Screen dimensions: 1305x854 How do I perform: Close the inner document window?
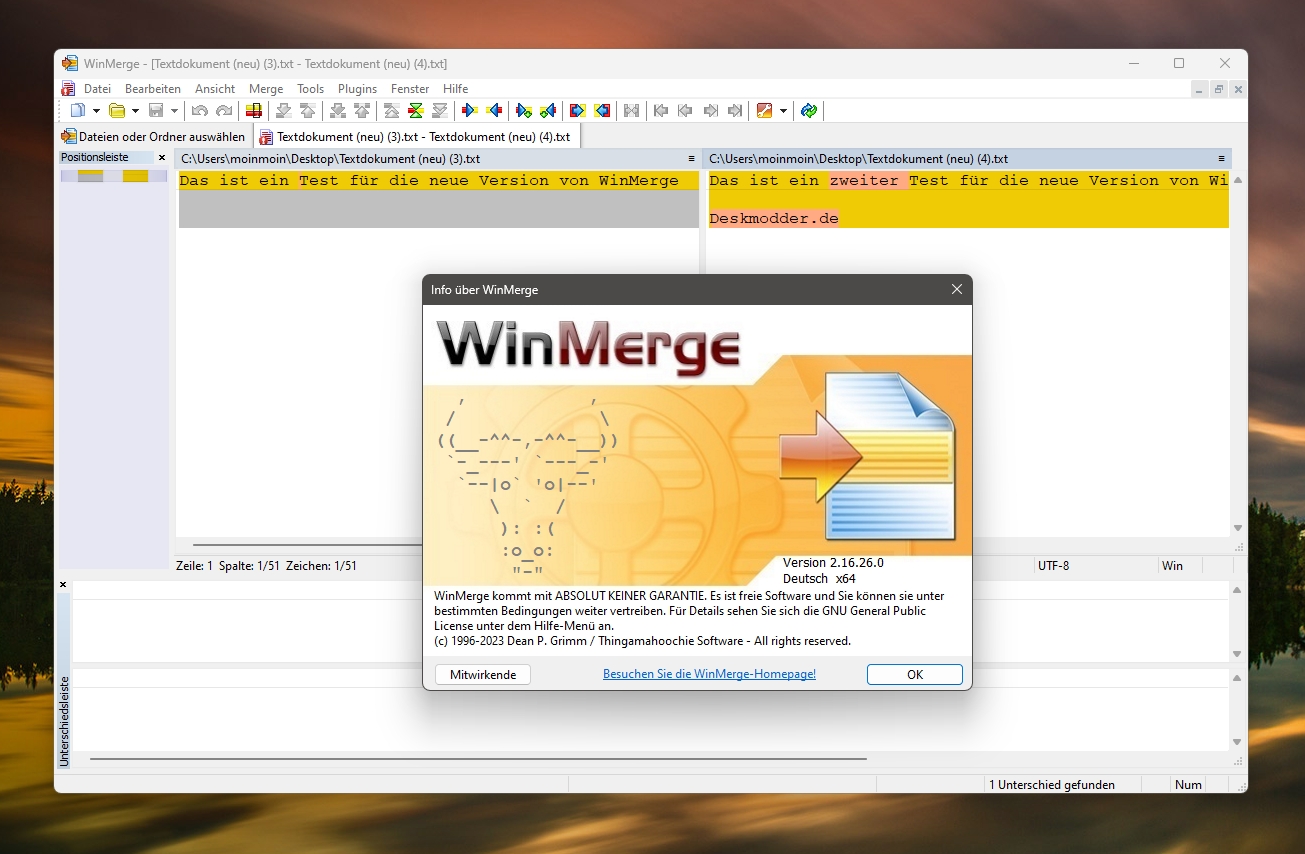point(1238,89)
